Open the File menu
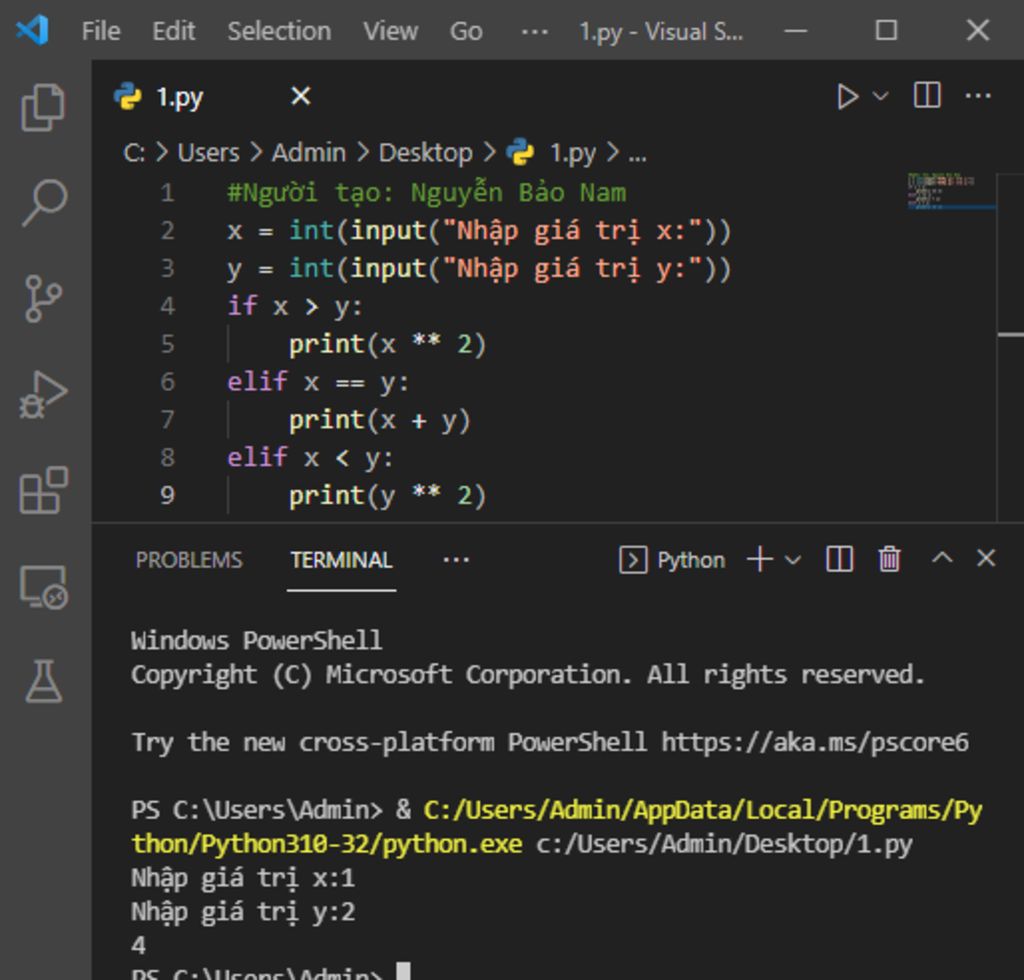The height and width of the screenshot is (980, 1024). pyautogui.click(x=101, y=31)
